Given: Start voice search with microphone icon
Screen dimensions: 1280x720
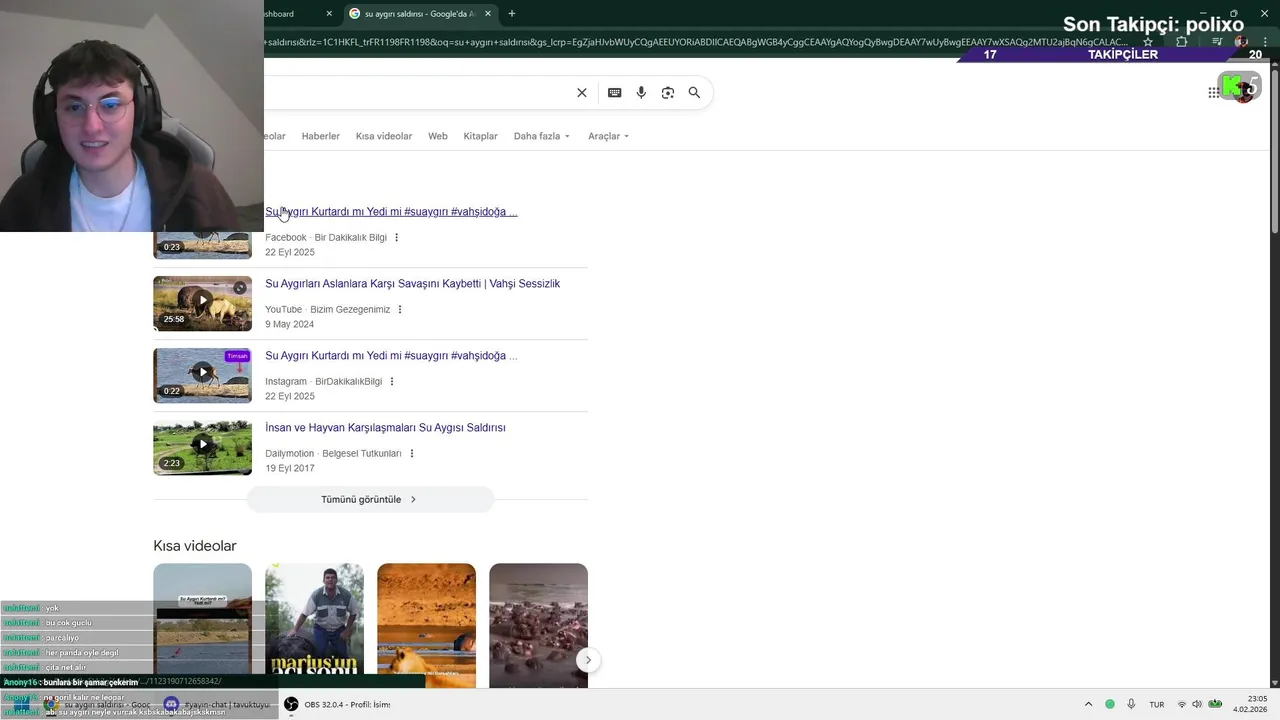Looking at the screenshot, I should click(641, 93).
